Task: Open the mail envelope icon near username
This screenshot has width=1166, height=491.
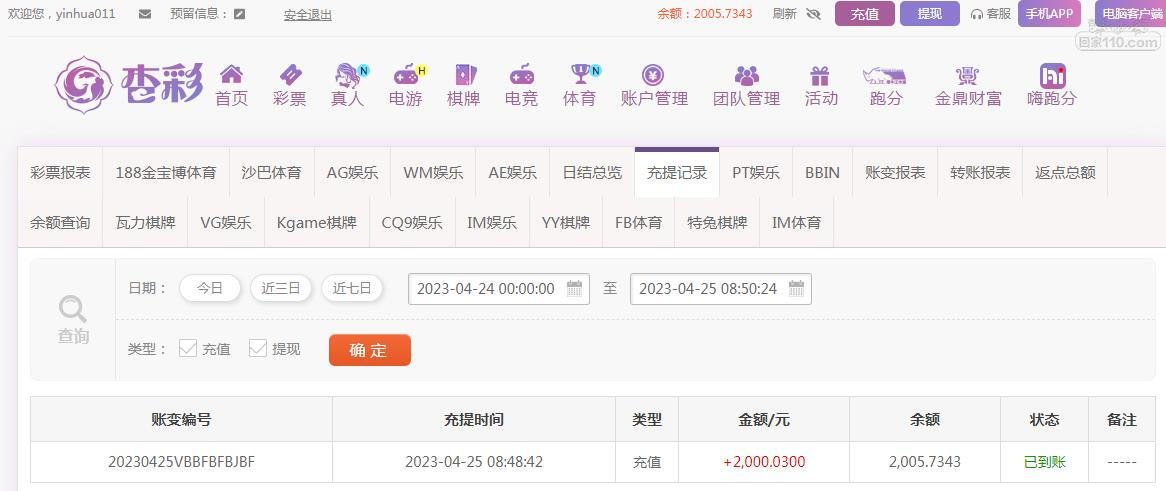Action: pyautogui.click(x=145, y=13)
